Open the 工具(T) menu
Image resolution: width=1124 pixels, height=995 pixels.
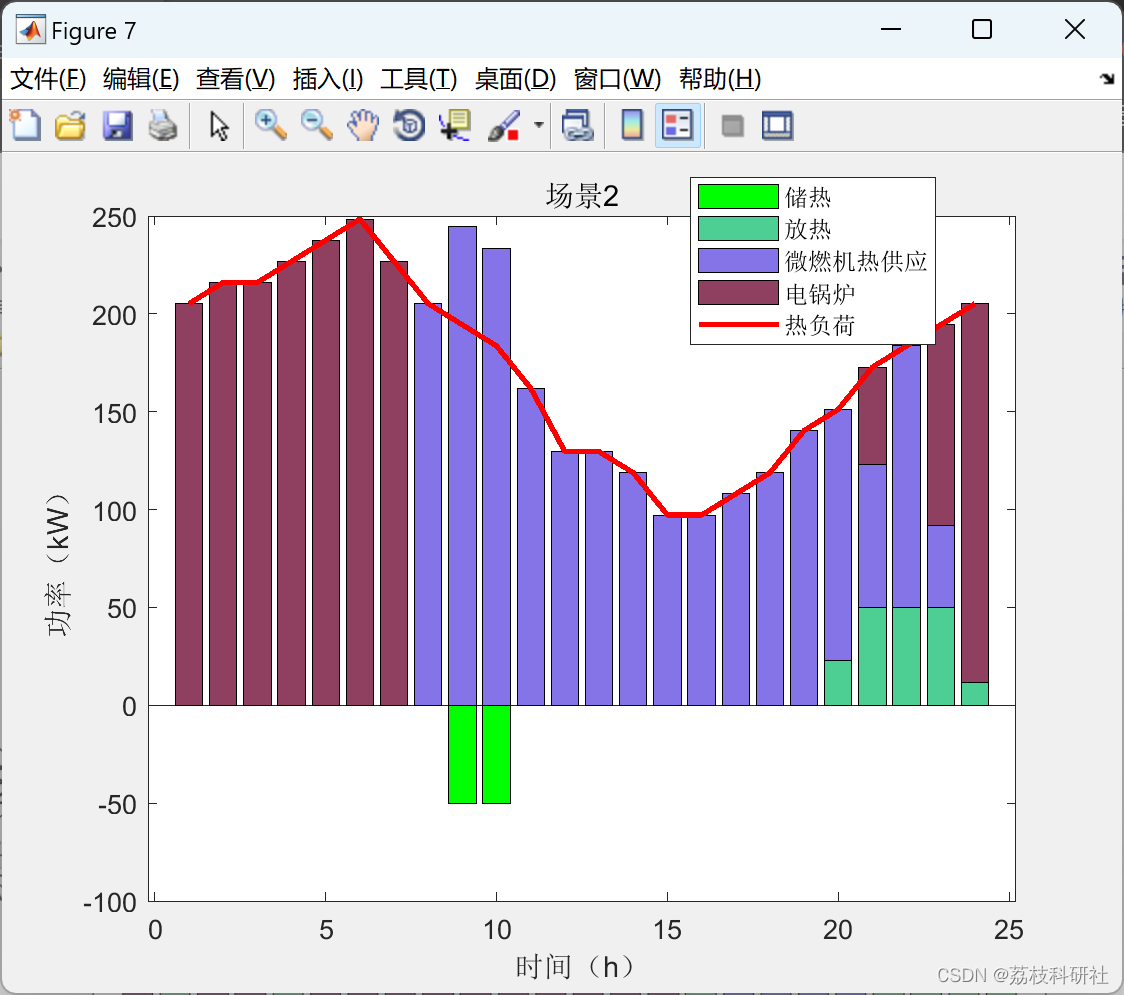[419, 79]
